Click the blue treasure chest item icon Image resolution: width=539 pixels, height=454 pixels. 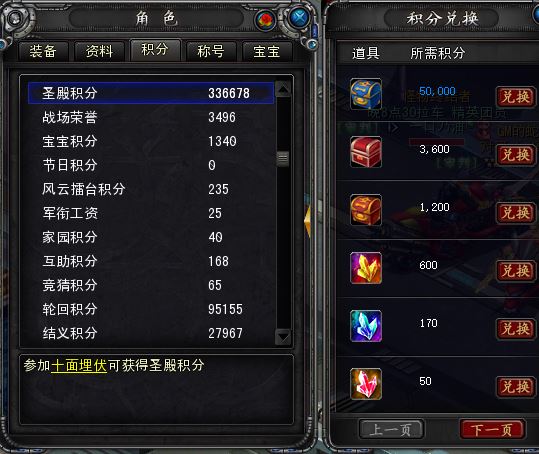(366, 94)
